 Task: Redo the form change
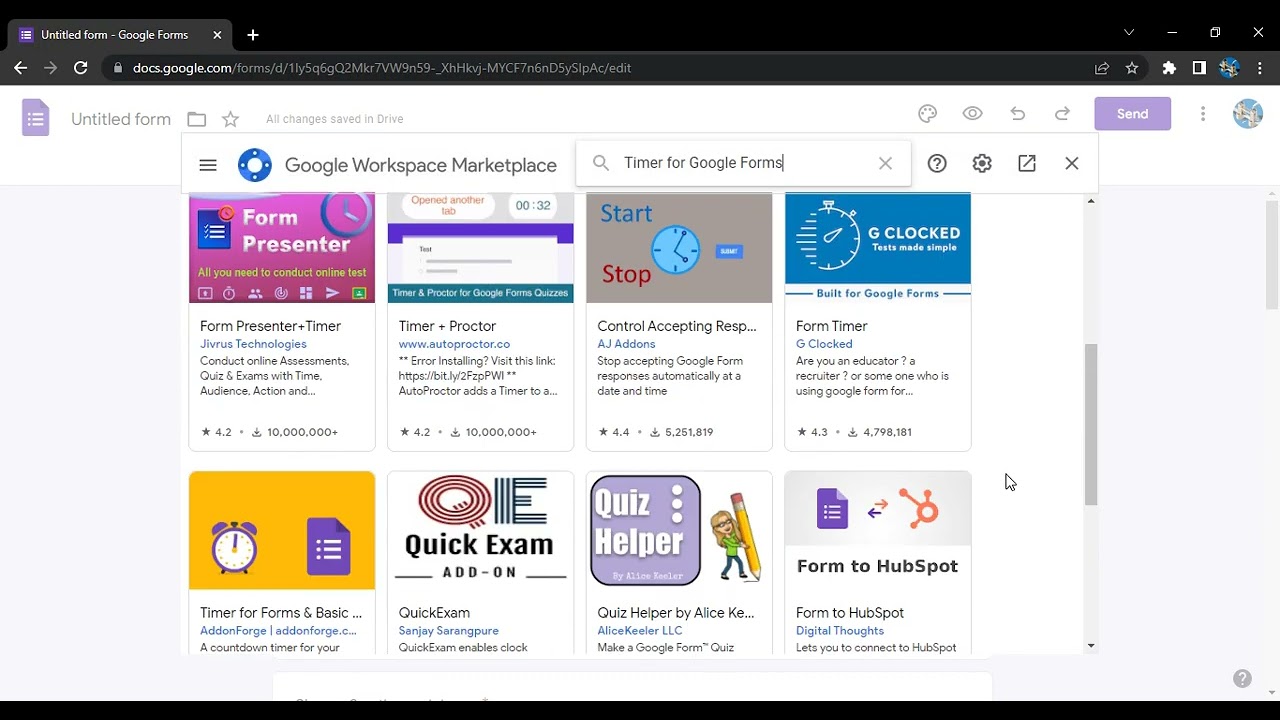[x=1063, y=114]
